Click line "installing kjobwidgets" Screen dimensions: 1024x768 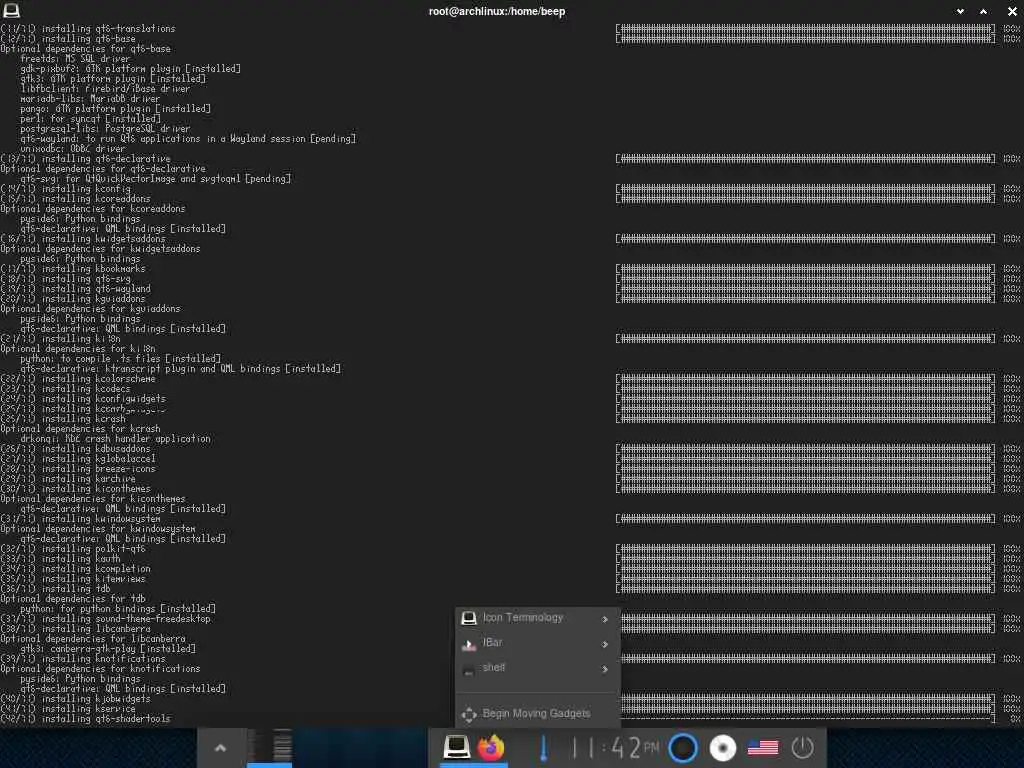point(75,699)
